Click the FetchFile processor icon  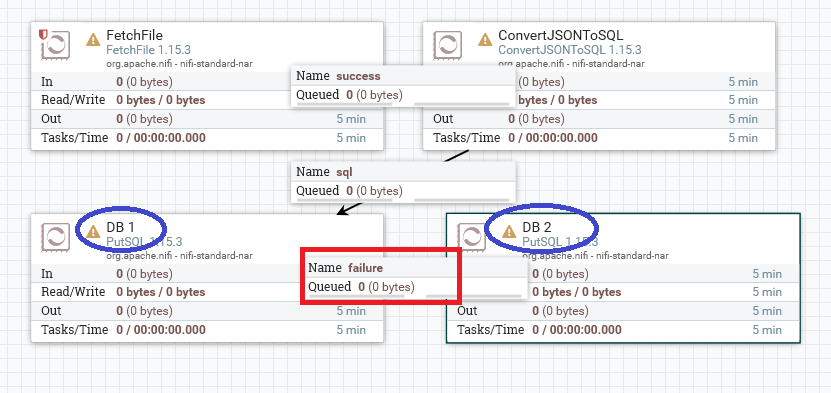55,45
